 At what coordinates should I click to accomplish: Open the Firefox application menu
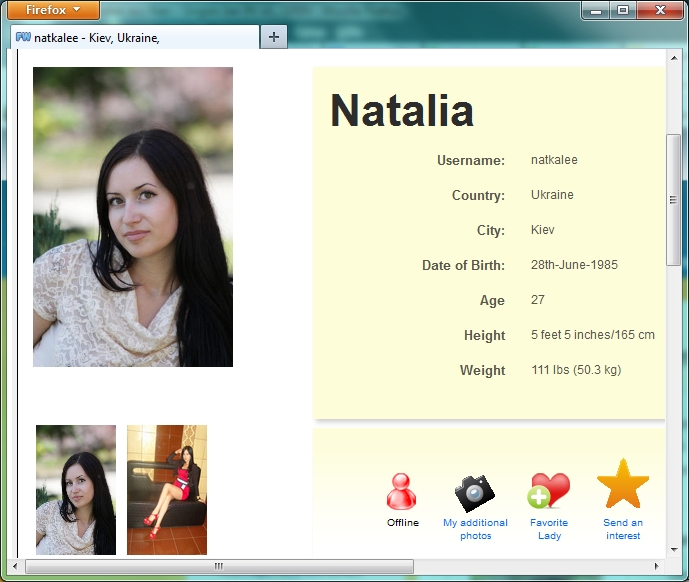point(53,10)
